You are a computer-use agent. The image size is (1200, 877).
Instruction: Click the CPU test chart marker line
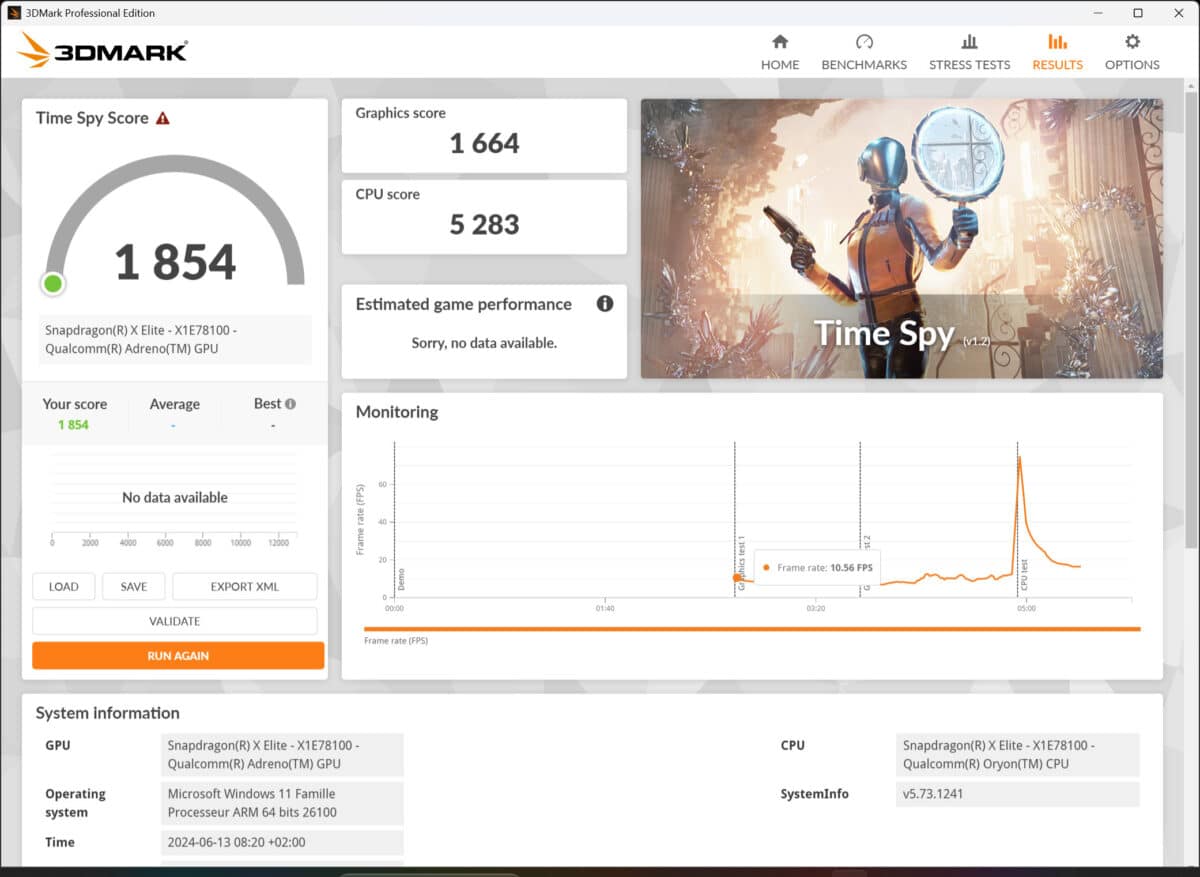[x=1018, y=520]
